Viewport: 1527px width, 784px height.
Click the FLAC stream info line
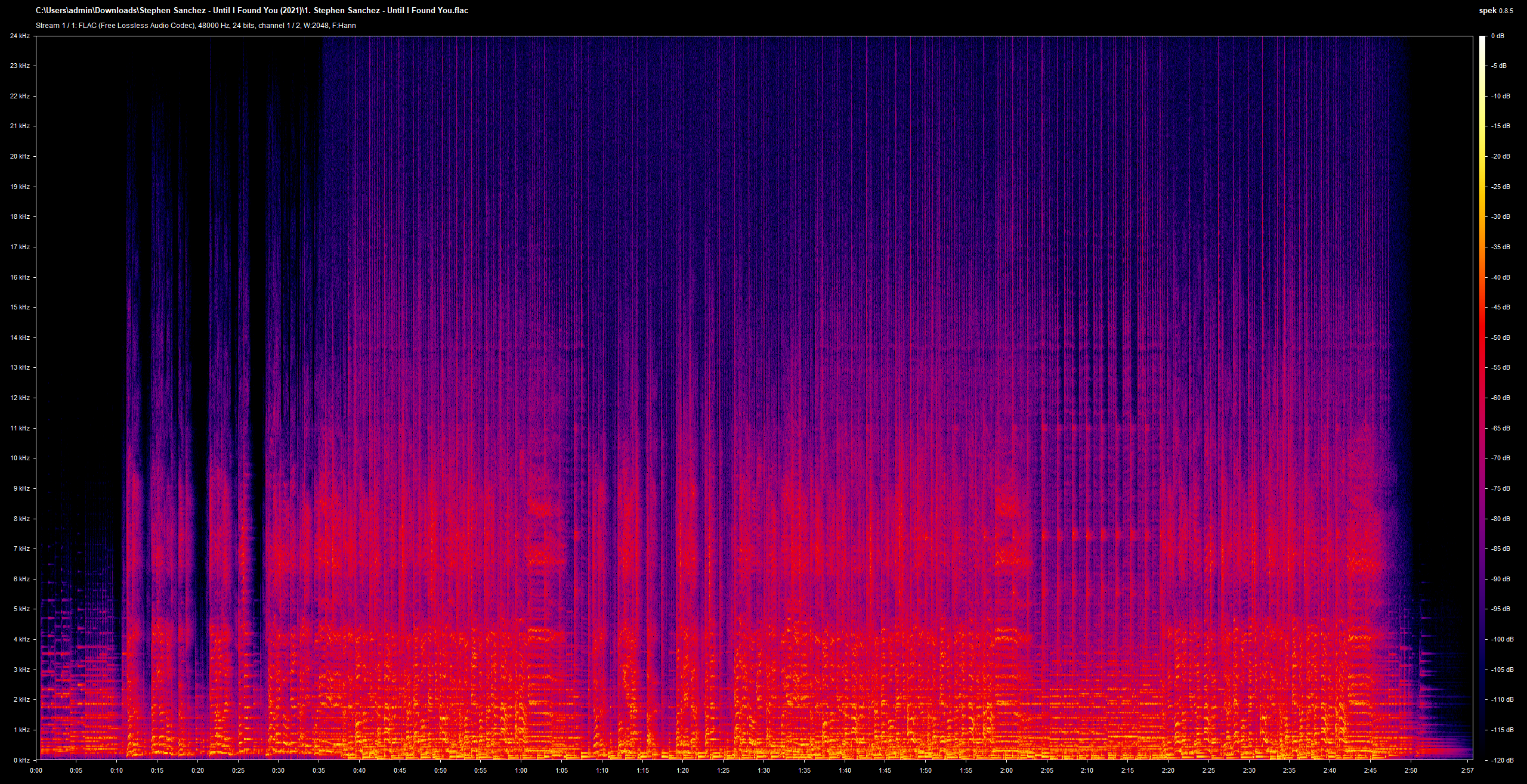tap(196, 26)
